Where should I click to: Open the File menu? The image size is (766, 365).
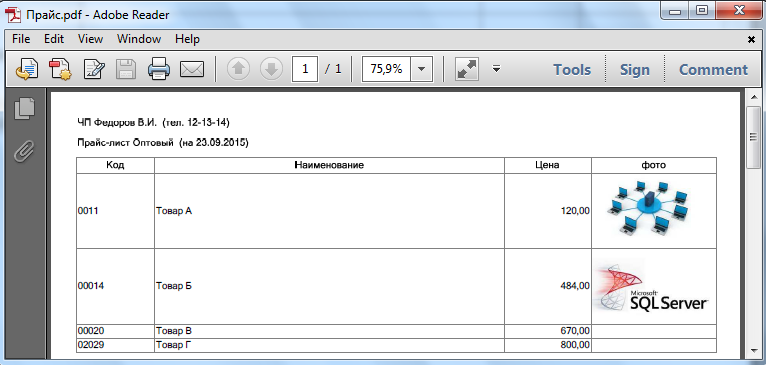(x=21, y=39)
